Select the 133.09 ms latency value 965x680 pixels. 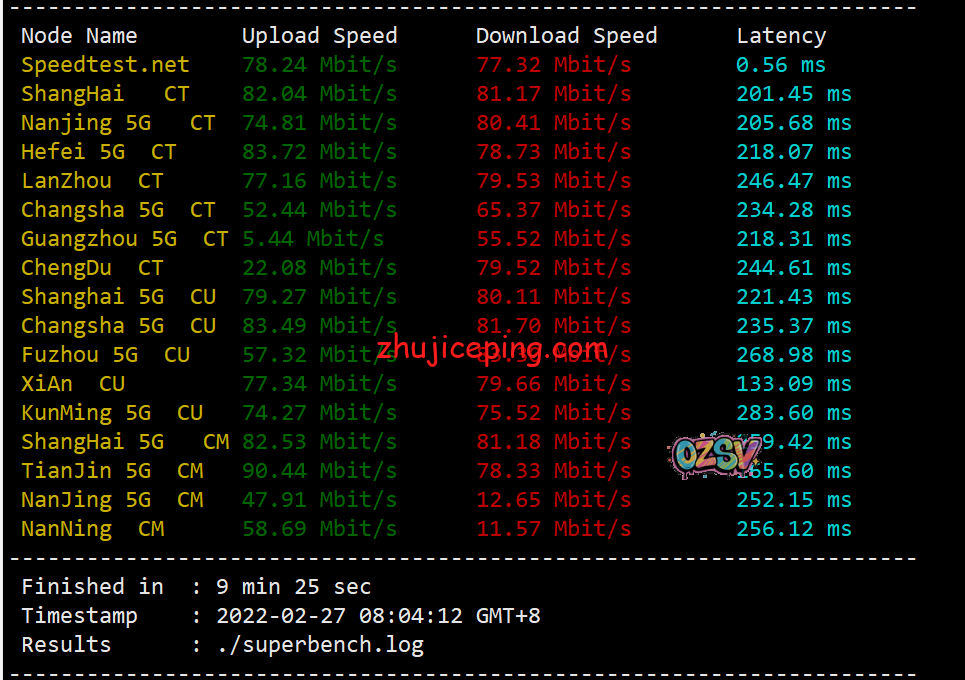[x=794, y=384]
